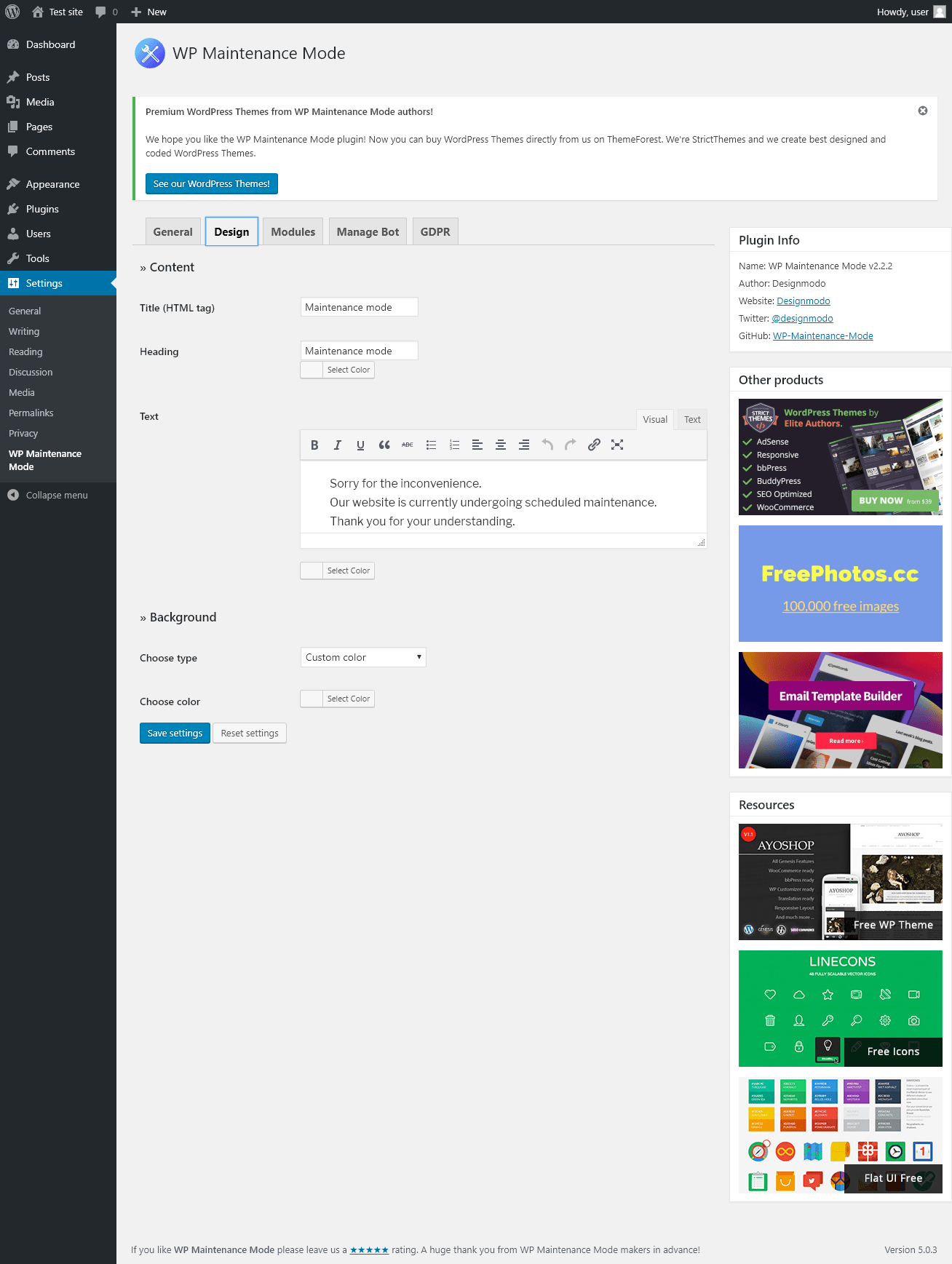Open Privacy settings
Image resolution: width=952 pixels, height=1264 pixels.
23,433
